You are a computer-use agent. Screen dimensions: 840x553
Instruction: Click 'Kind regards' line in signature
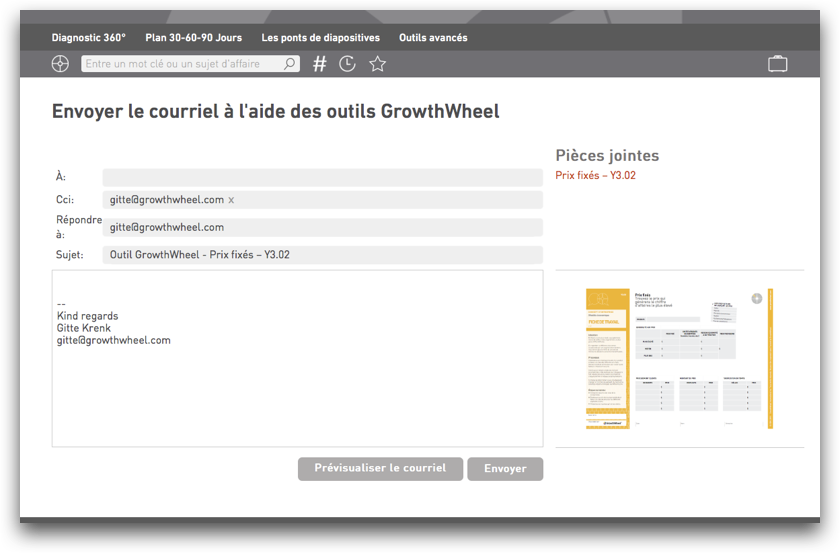(87, 316)
